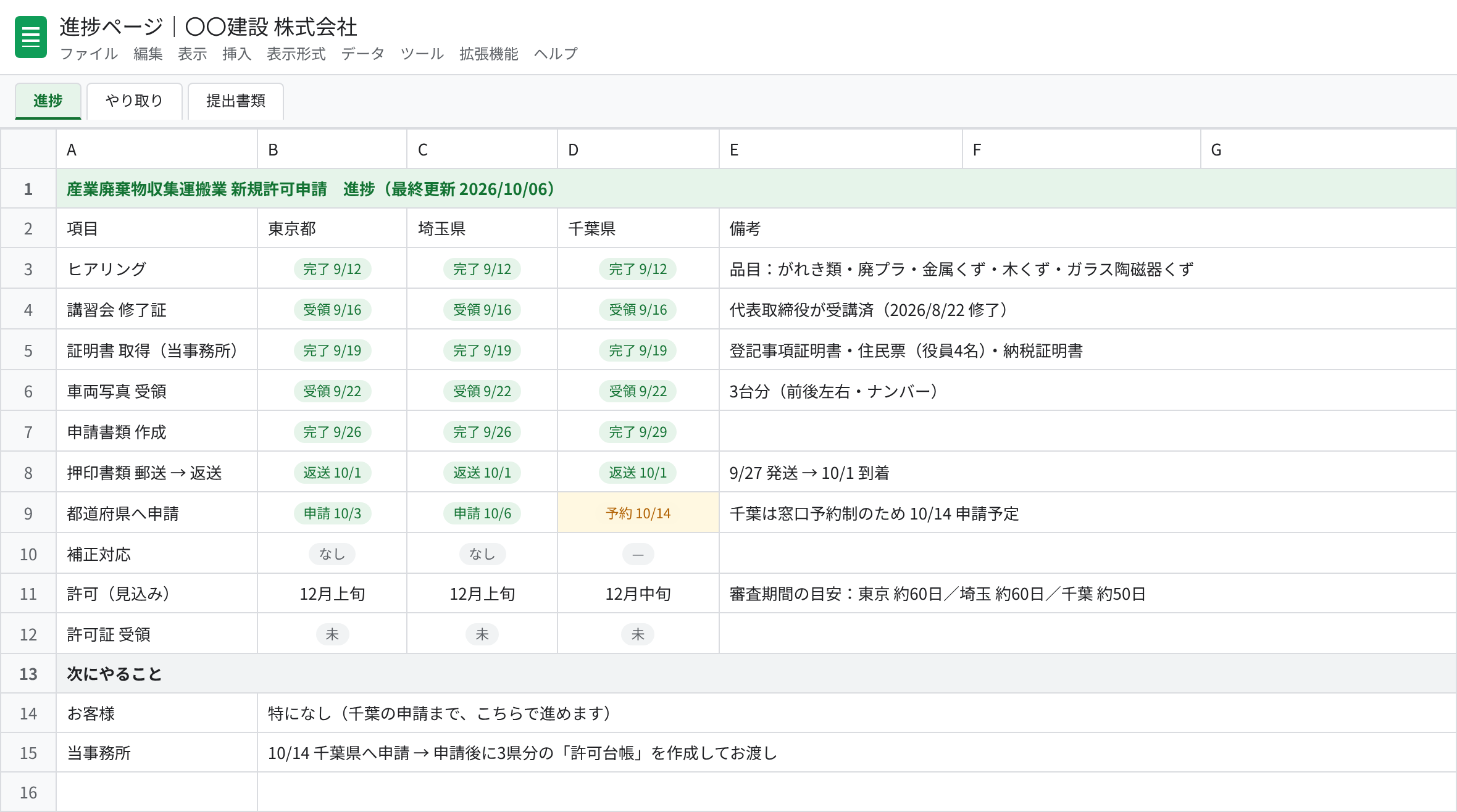Select row 9 header
This screenshot has width=1457, height=812.
(28, 513)
